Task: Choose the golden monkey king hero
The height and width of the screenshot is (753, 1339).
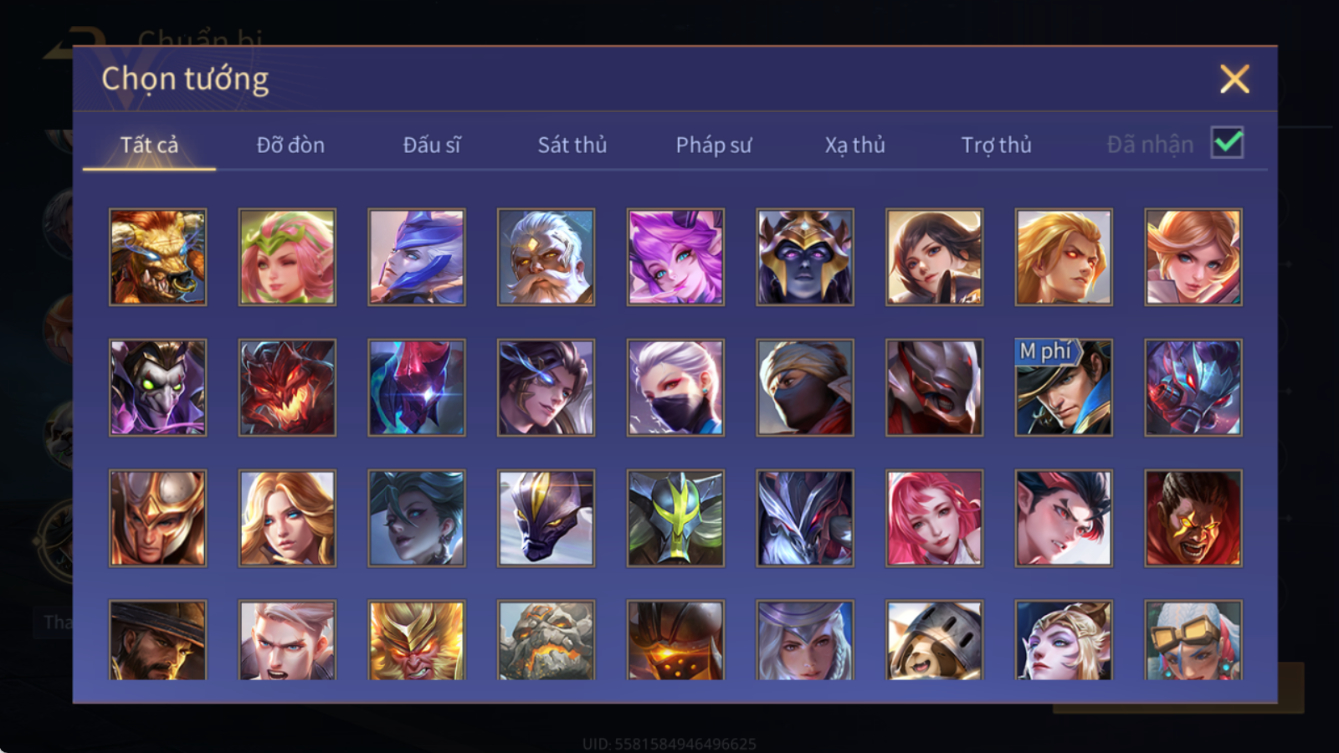Action: coord(416,640)
